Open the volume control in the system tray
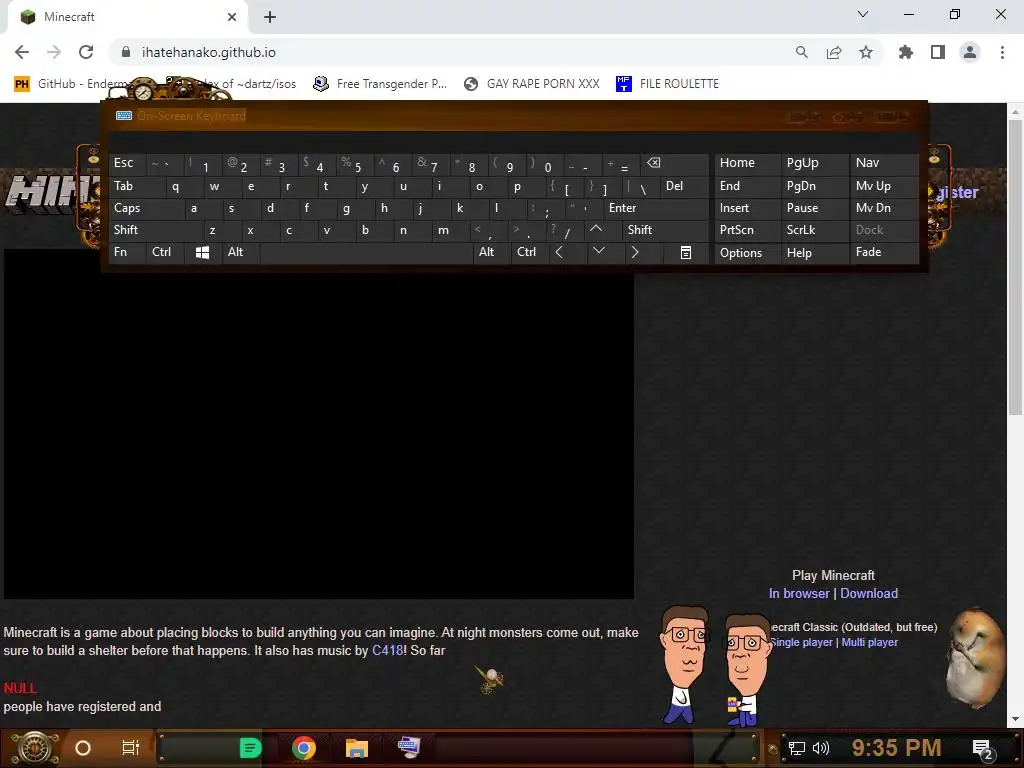Viewport: 1024px width, 768px height. click(x=821, y=748)
